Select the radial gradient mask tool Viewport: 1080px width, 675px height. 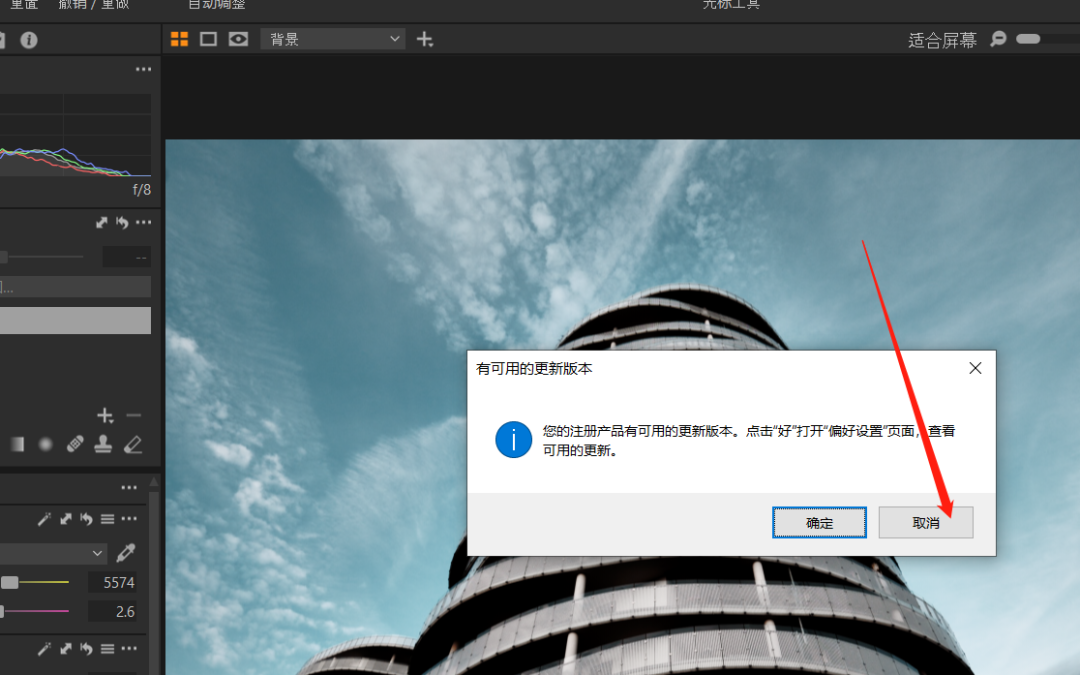(x=45, y=443)
